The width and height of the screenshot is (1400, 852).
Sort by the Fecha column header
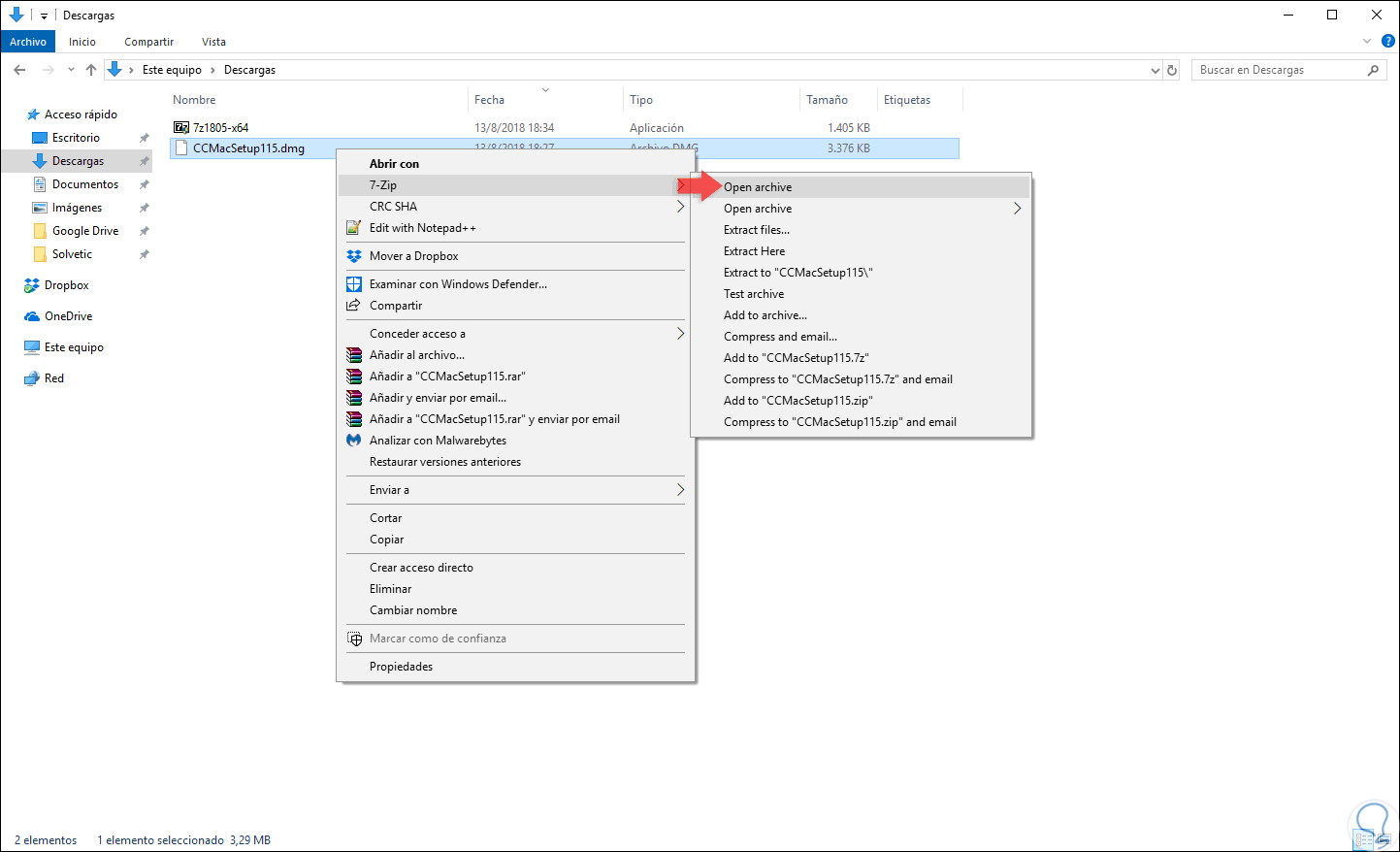(x=489, y=100)
